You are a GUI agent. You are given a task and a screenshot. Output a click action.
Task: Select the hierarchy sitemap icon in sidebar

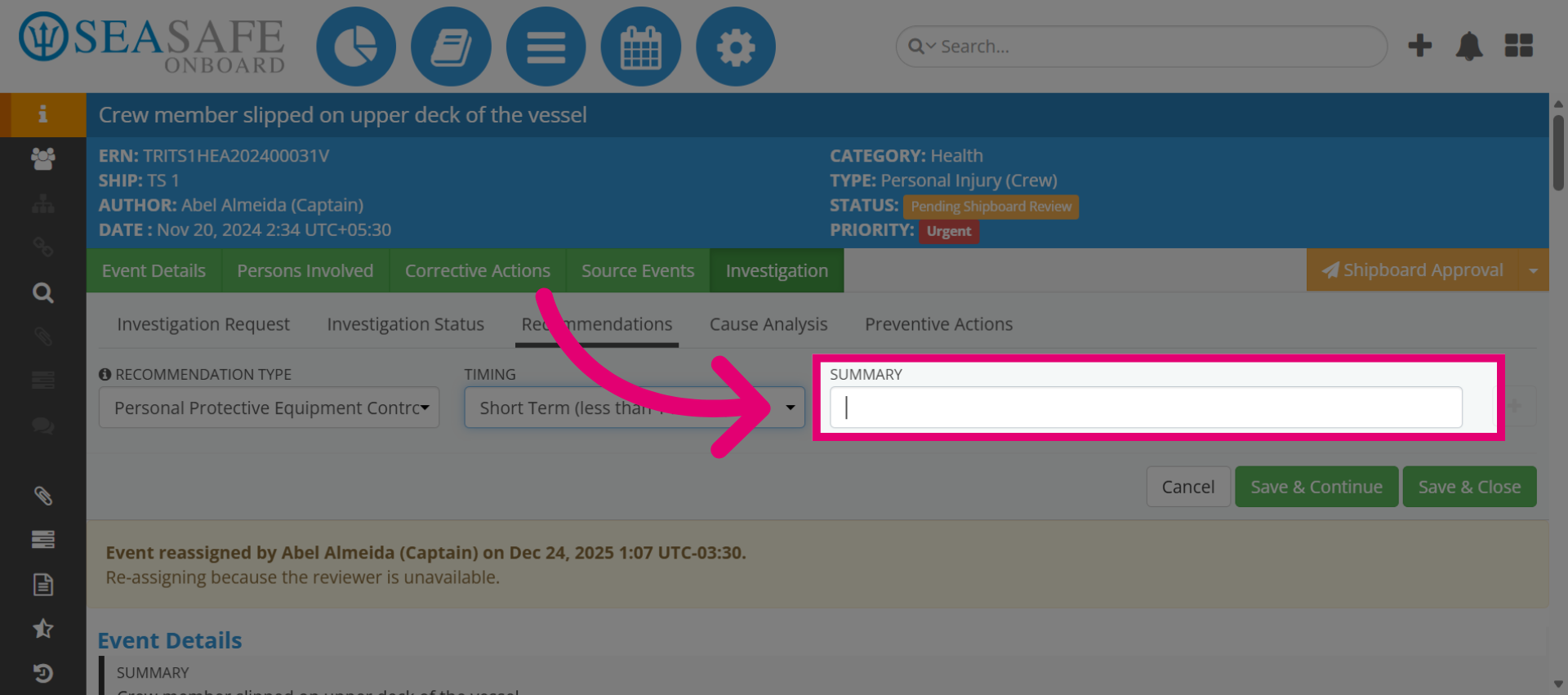(x=42, y=203)
